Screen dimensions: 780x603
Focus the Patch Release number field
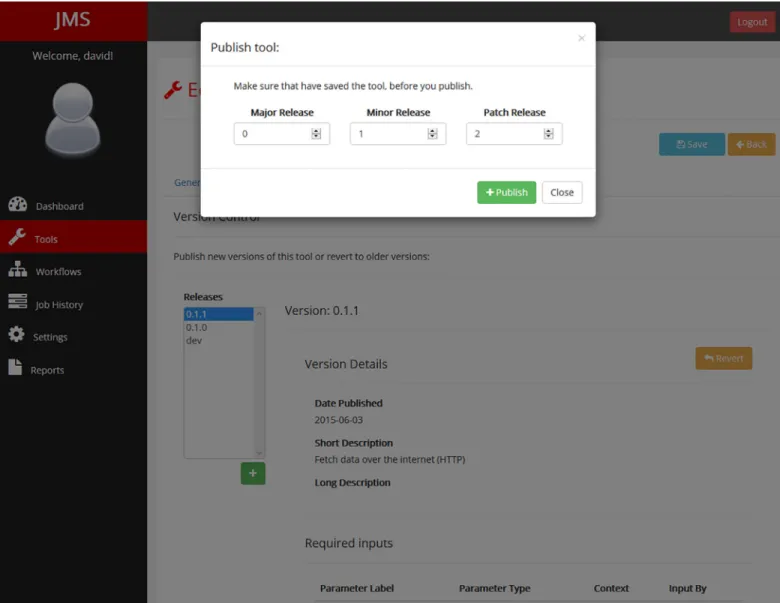[514, 134]
